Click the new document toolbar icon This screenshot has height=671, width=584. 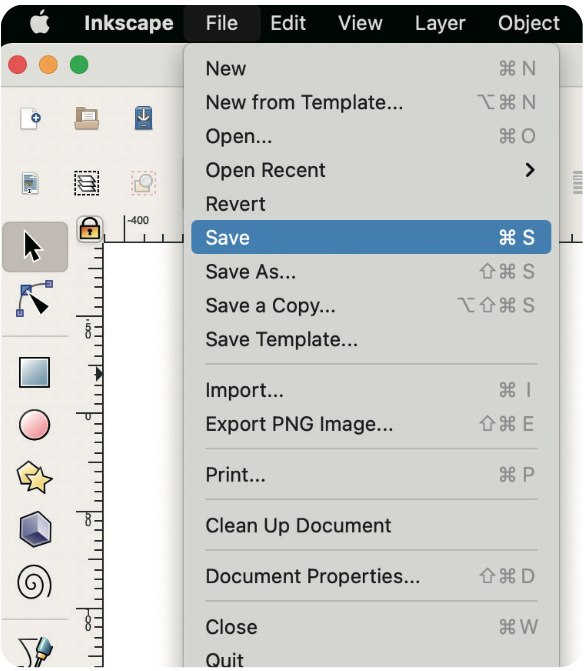coord(30,118)
